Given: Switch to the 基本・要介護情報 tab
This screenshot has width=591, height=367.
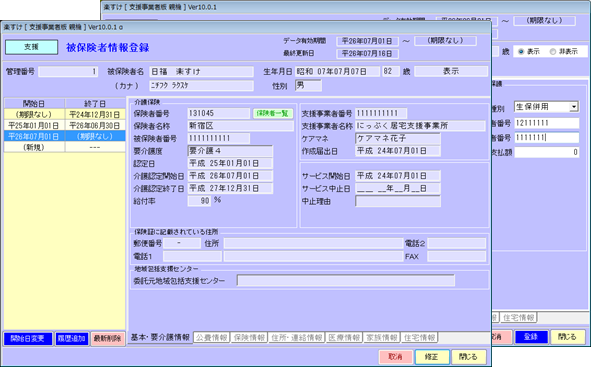Looking at the screenshot, I should [160, 337].
